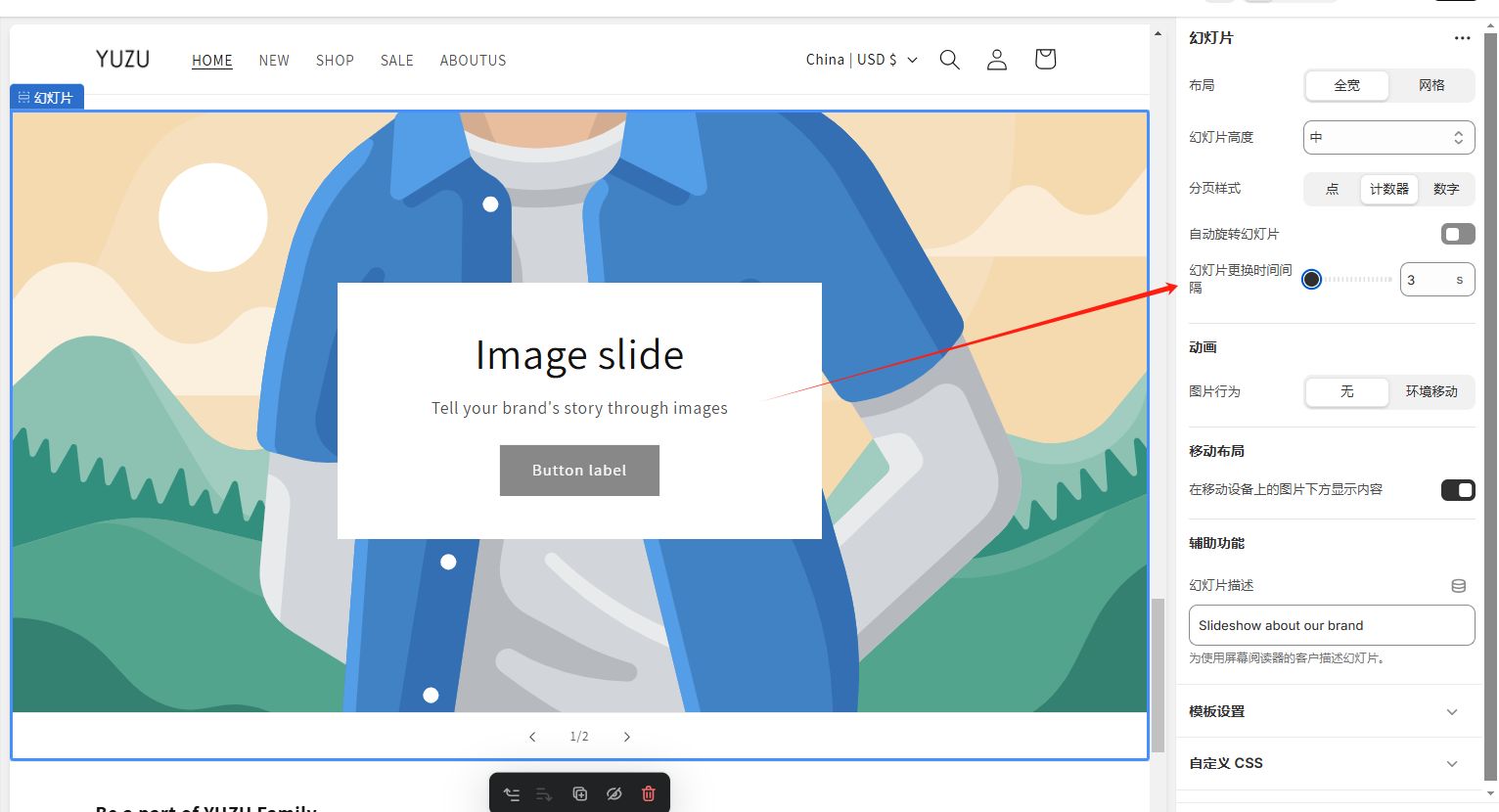Screen dimensions: 1499x812
Task: Open 幻灯片高度 dropdown
Action: click(x=1388, y=137)
